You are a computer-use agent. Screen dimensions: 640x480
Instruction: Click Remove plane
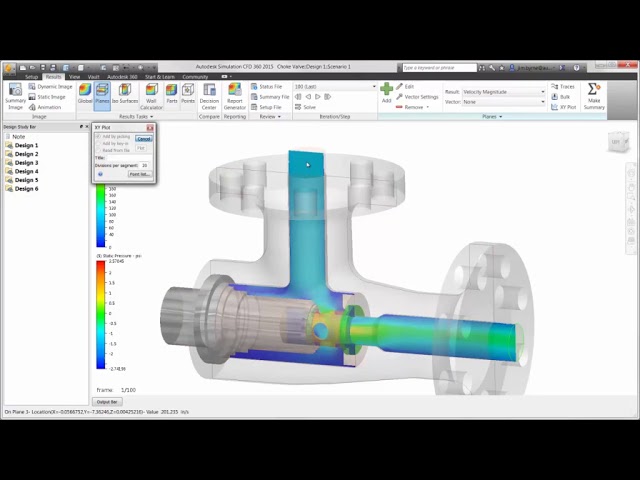click(x=409, y=107)
